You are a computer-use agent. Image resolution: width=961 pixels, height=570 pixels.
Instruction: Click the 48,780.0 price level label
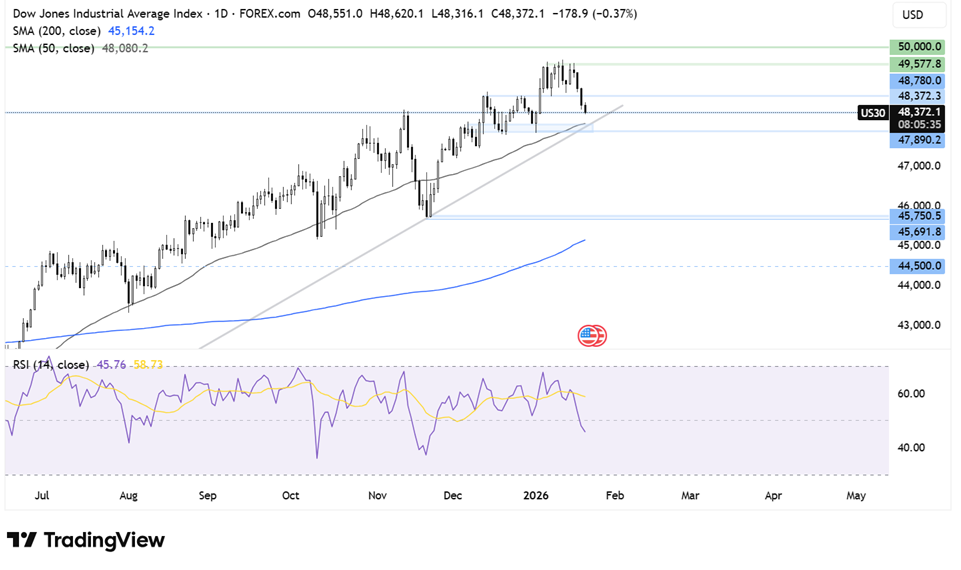coord(917,80)
